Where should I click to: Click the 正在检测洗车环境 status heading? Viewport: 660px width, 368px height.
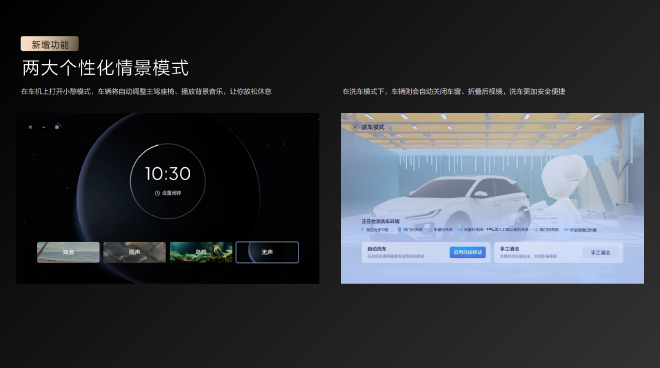point(381,221)
